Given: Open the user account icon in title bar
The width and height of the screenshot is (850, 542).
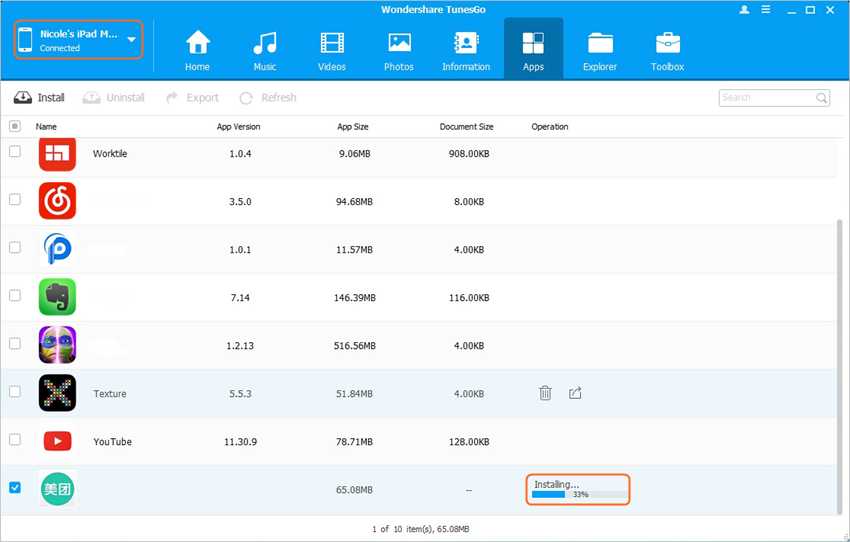Looking at the screenshot, I should coord(745,9).
